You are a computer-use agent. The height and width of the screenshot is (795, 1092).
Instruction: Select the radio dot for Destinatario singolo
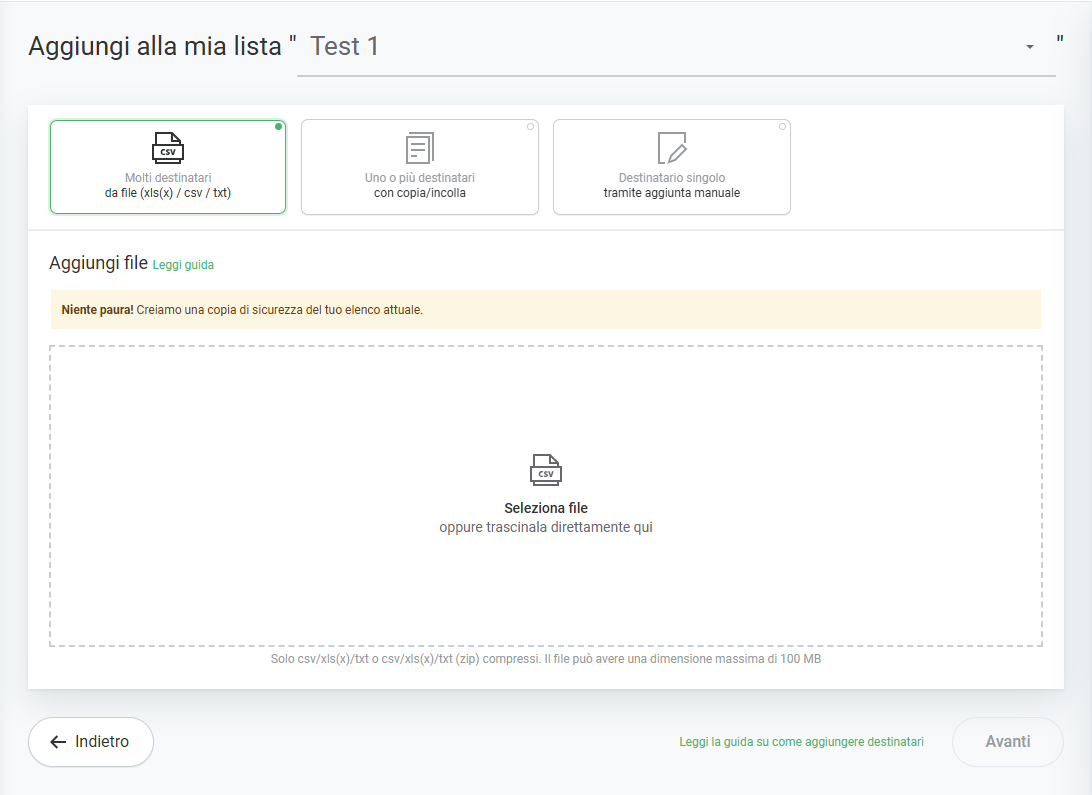782,127
